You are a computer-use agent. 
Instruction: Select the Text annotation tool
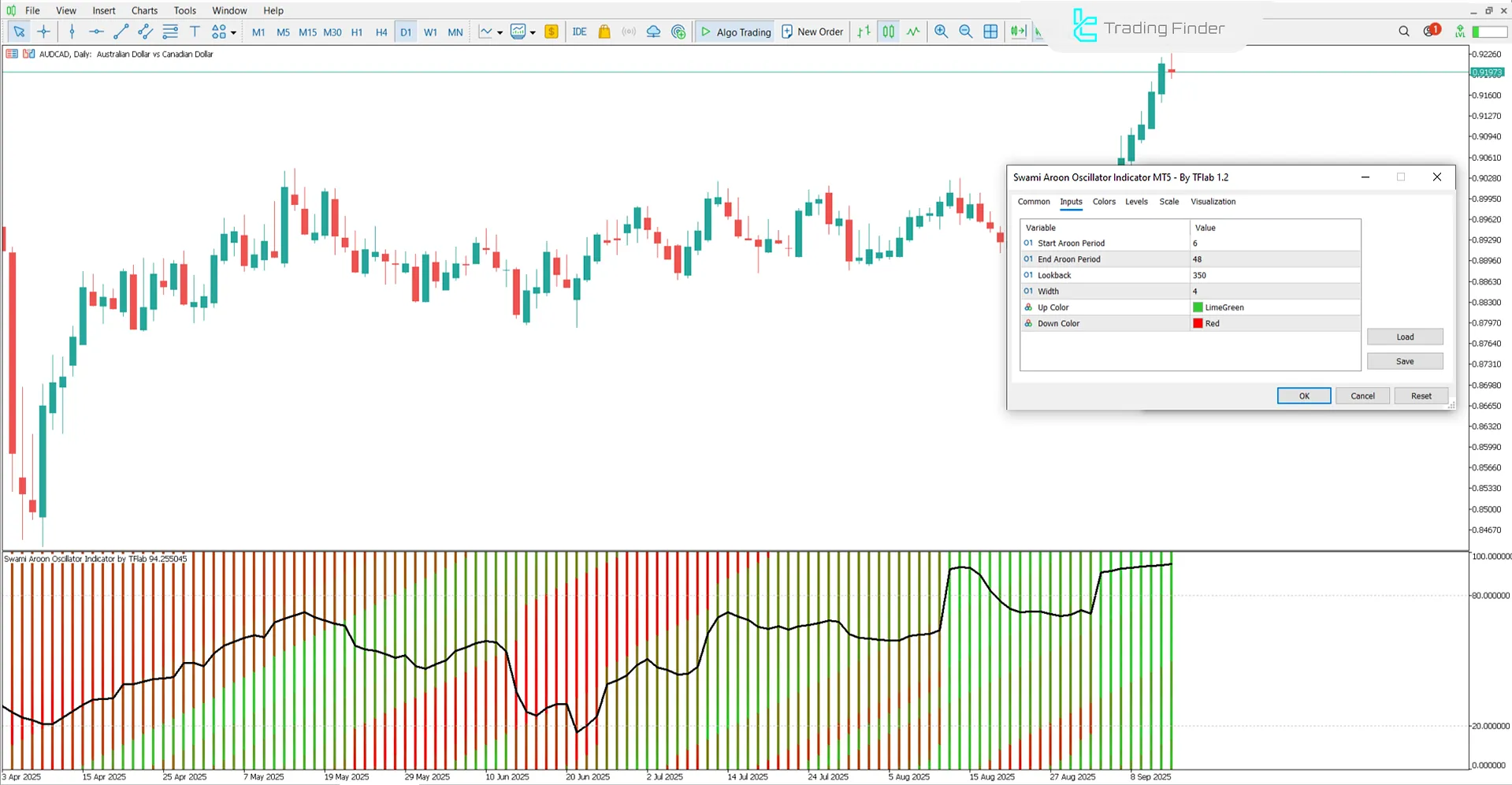pos(195,32)
